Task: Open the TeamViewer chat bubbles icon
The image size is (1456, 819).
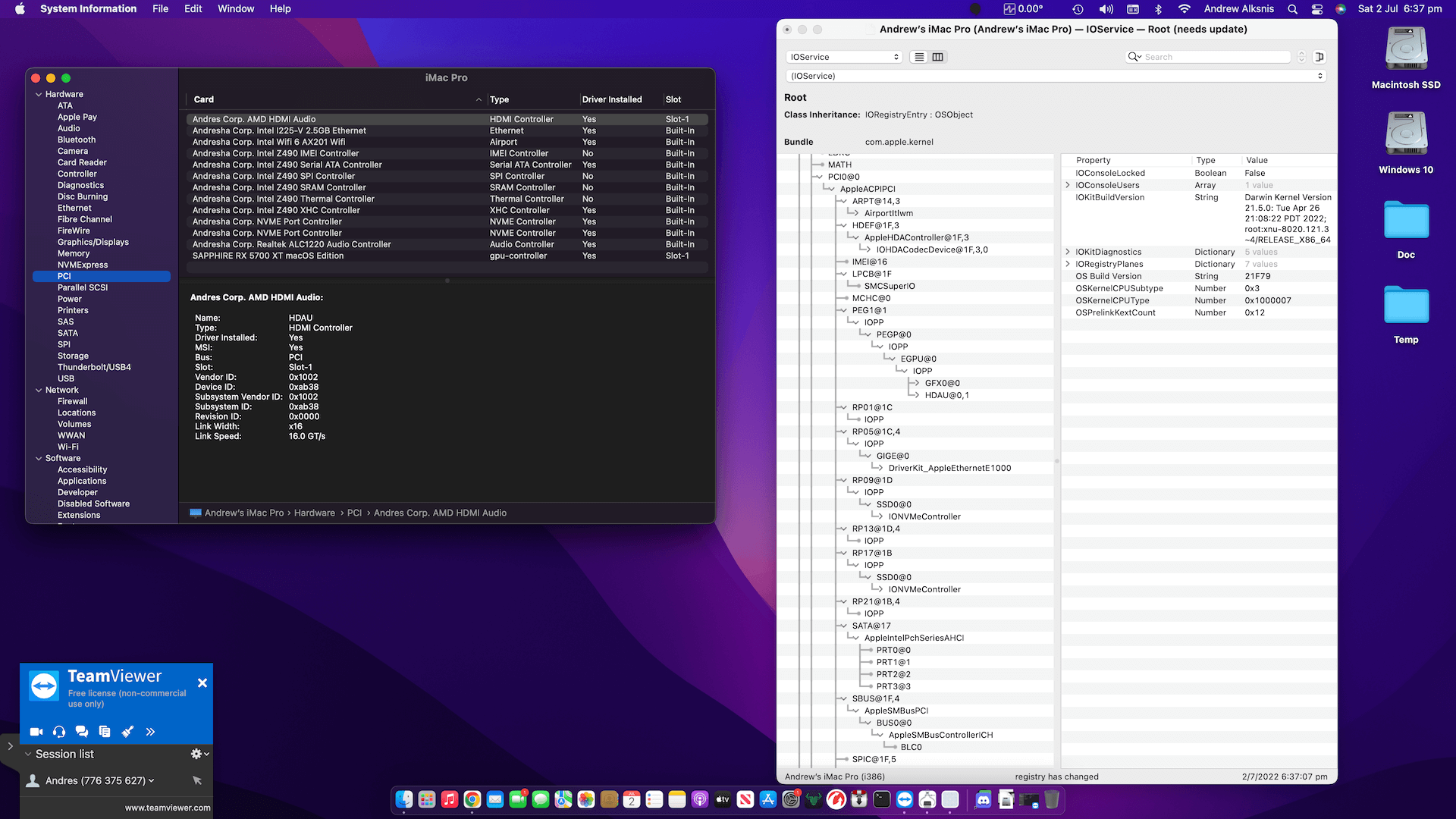Action: tap(82, 732)
